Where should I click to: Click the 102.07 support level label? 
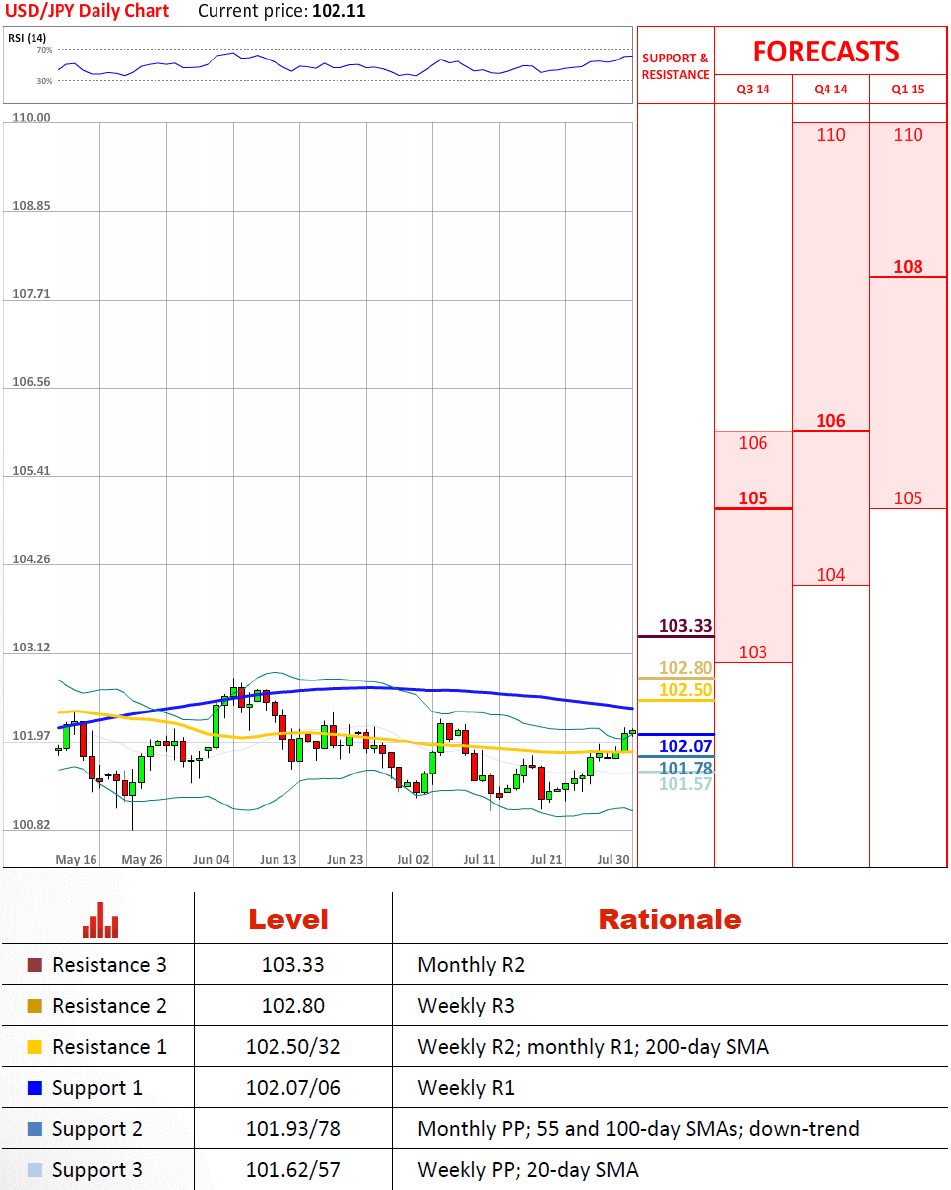coord(685,746)
